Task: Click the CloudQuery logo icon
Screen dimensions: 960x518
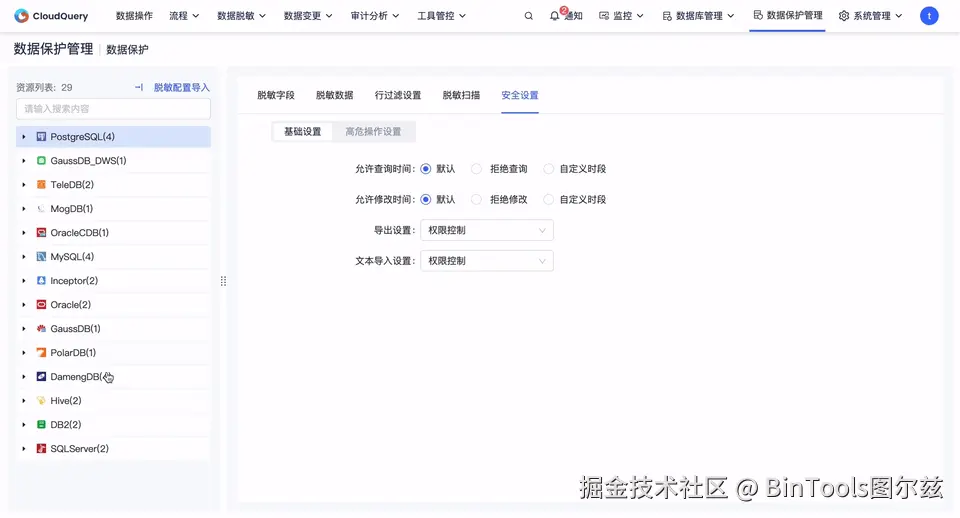Action: pyautogui.click(x=21, y=16)
